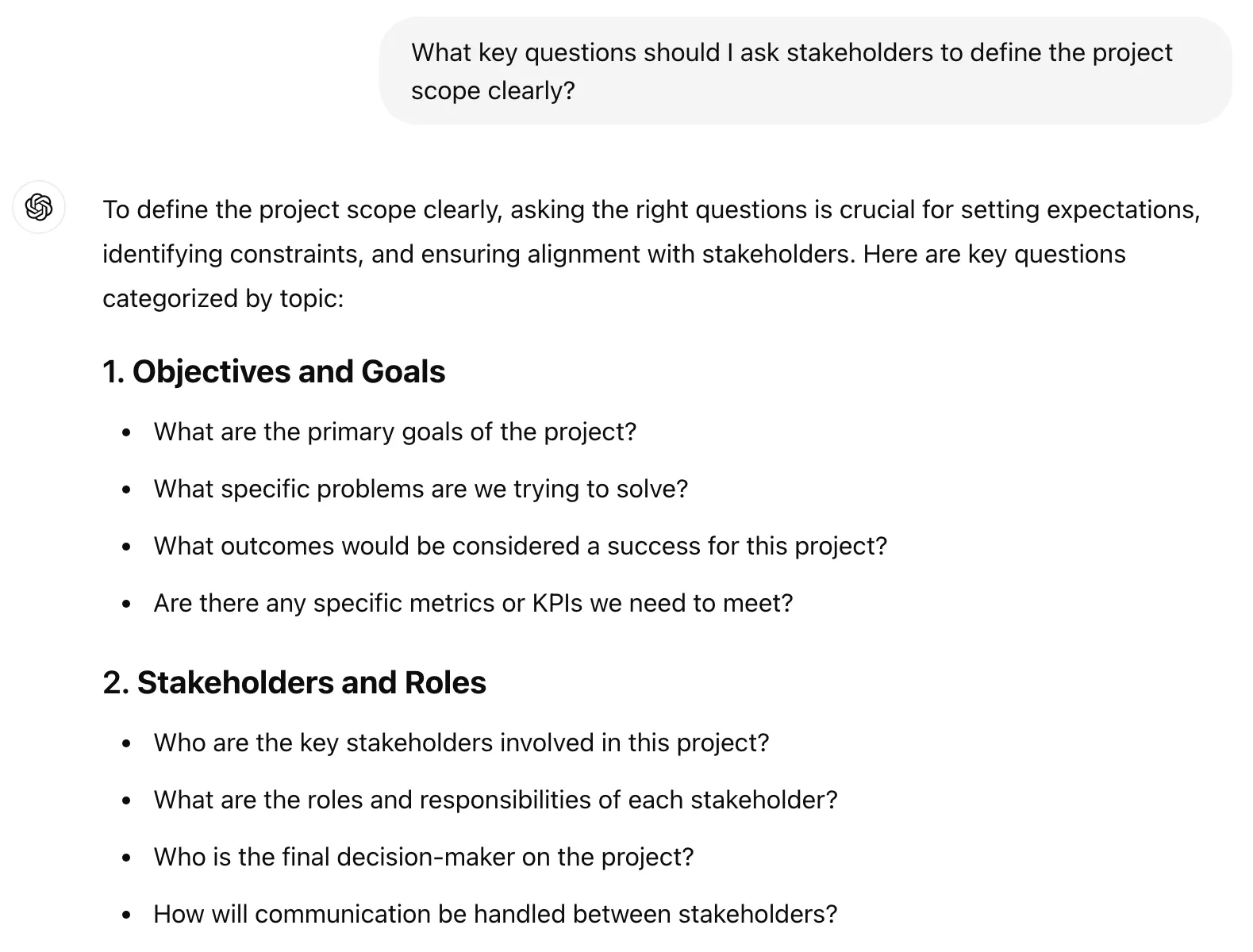Click the phrase 'categorized by topic:'
1253x952 pixels.
pyautogui.click(x=223, y=298)
